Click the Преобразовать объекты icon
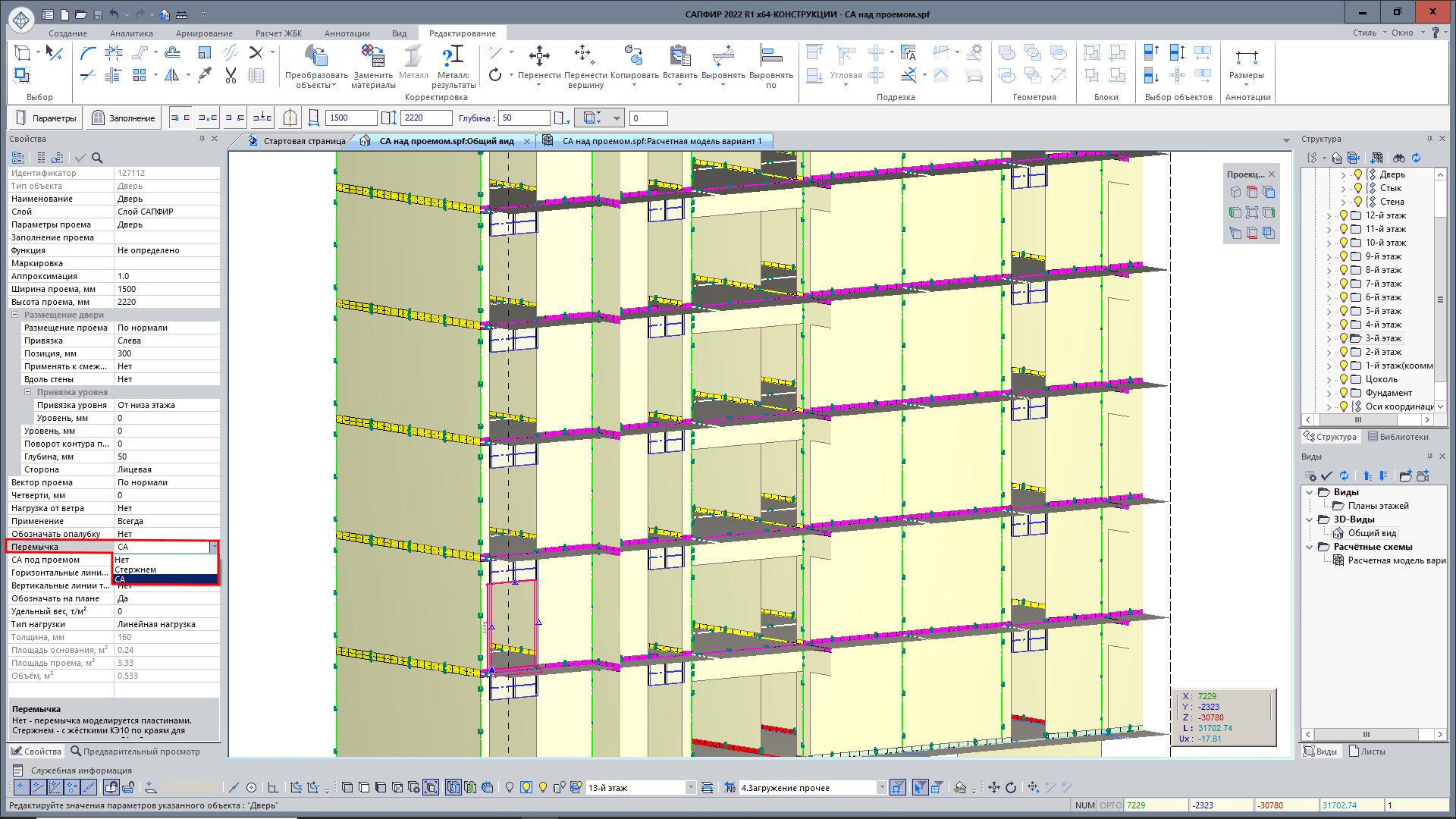This screenshot has width=1456, height=819. [316, 55]
